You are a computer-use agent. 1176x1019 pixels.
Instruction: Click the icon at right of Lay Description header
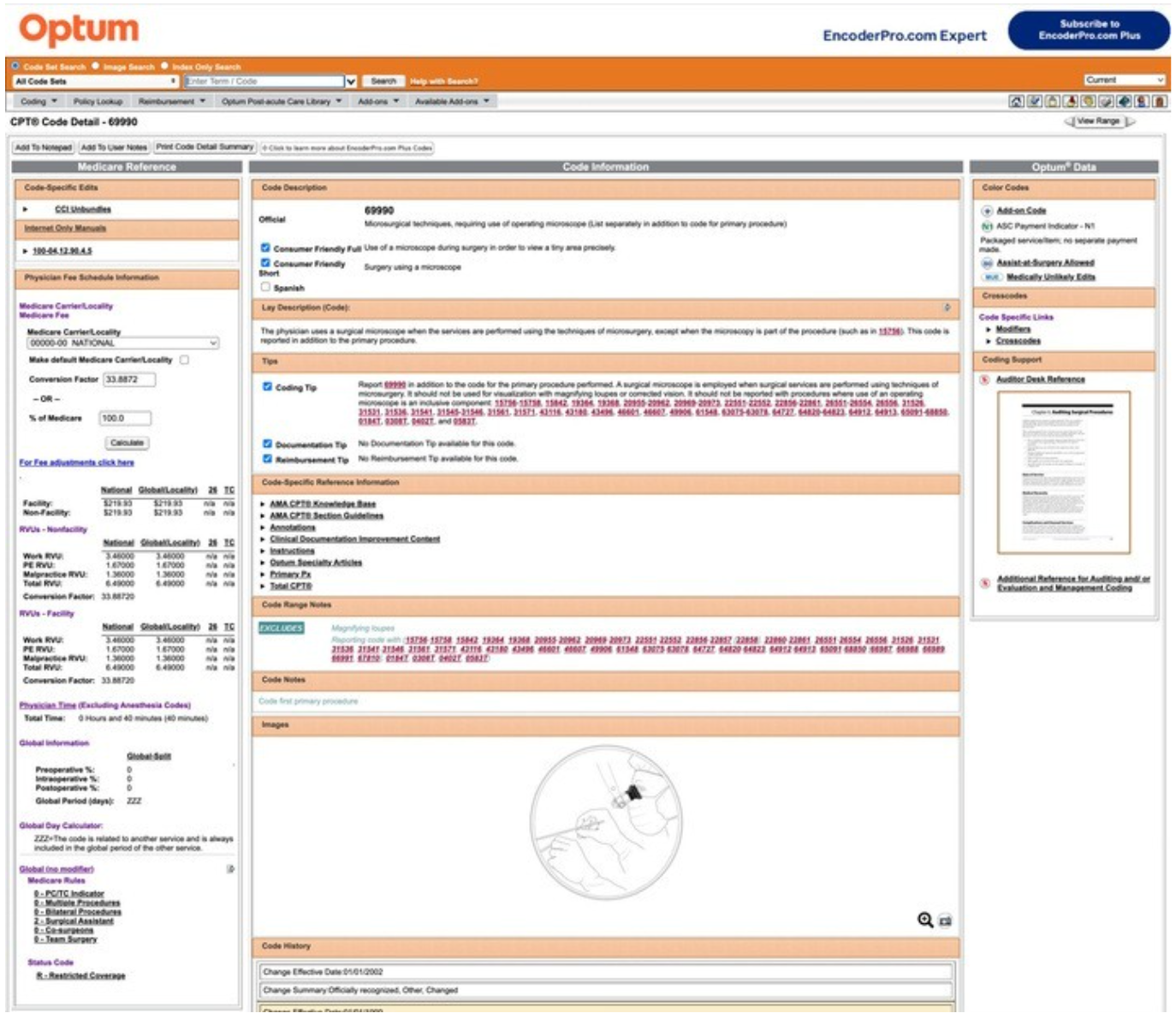point(947,307)
